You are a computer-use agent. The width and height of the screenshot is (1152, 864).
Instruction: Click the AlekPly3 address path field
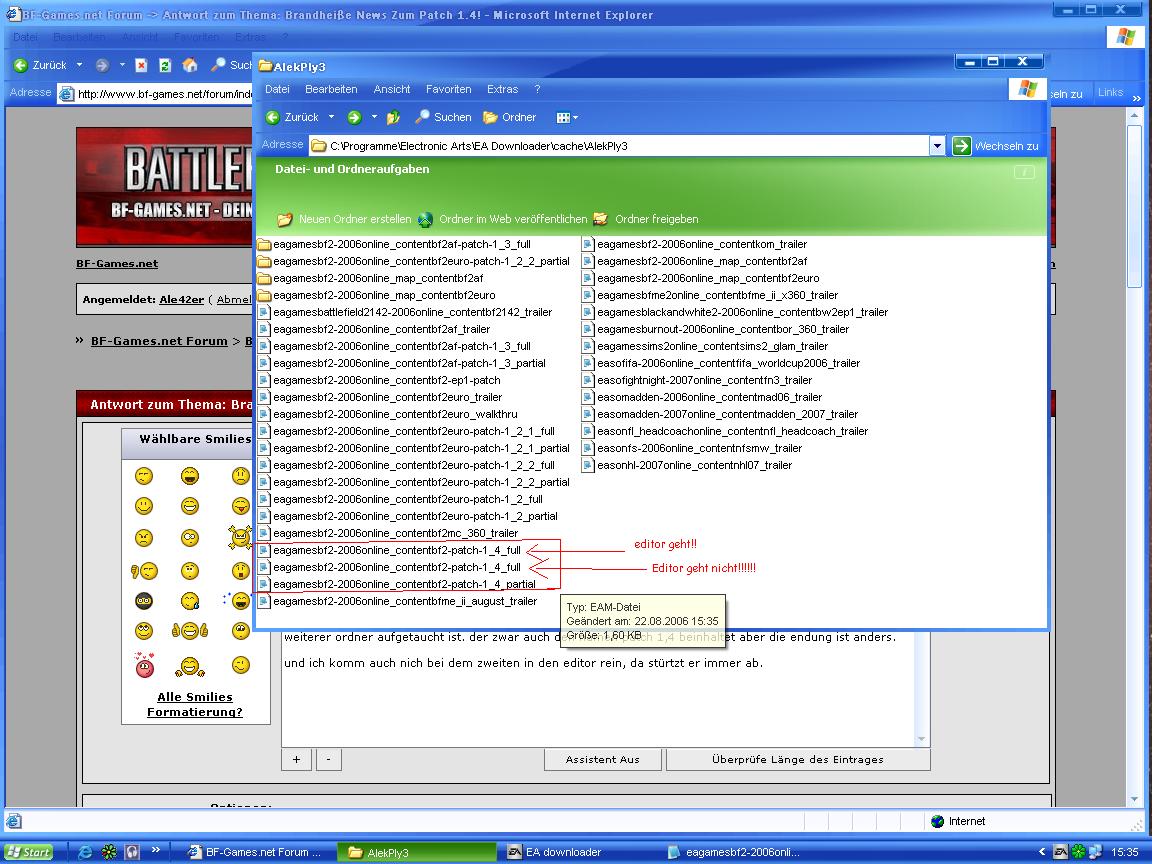(619, 146)
